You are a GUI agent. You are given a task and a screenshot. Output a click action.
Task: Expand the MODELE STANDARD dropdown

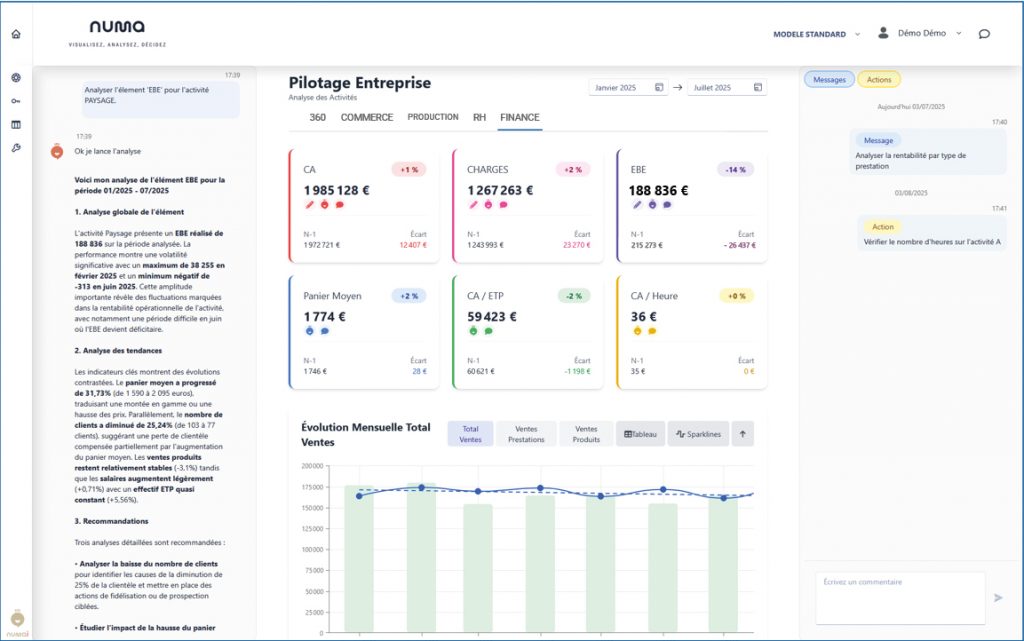pos(815,34)
